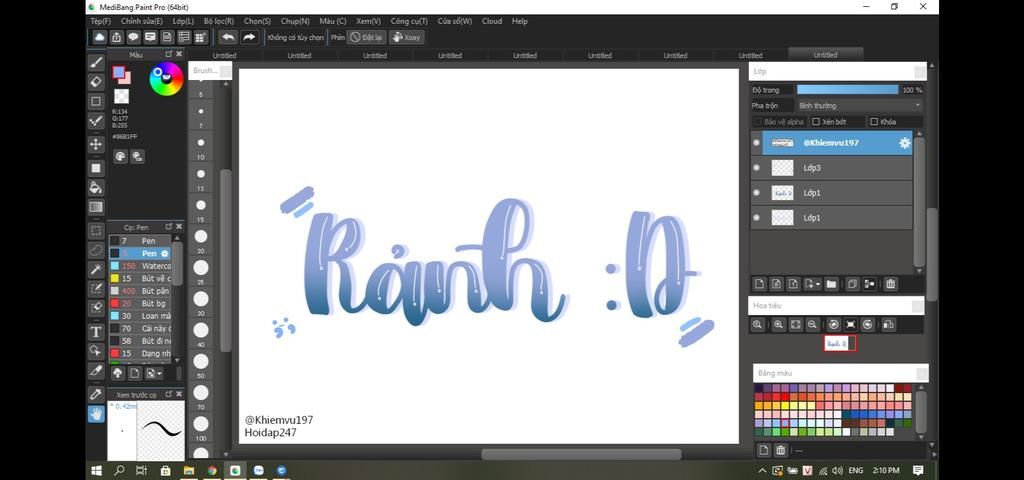Click the speech bubble icon in toolbar
The width and height of the screenshot is (1024, 480).
coord(133,37)
